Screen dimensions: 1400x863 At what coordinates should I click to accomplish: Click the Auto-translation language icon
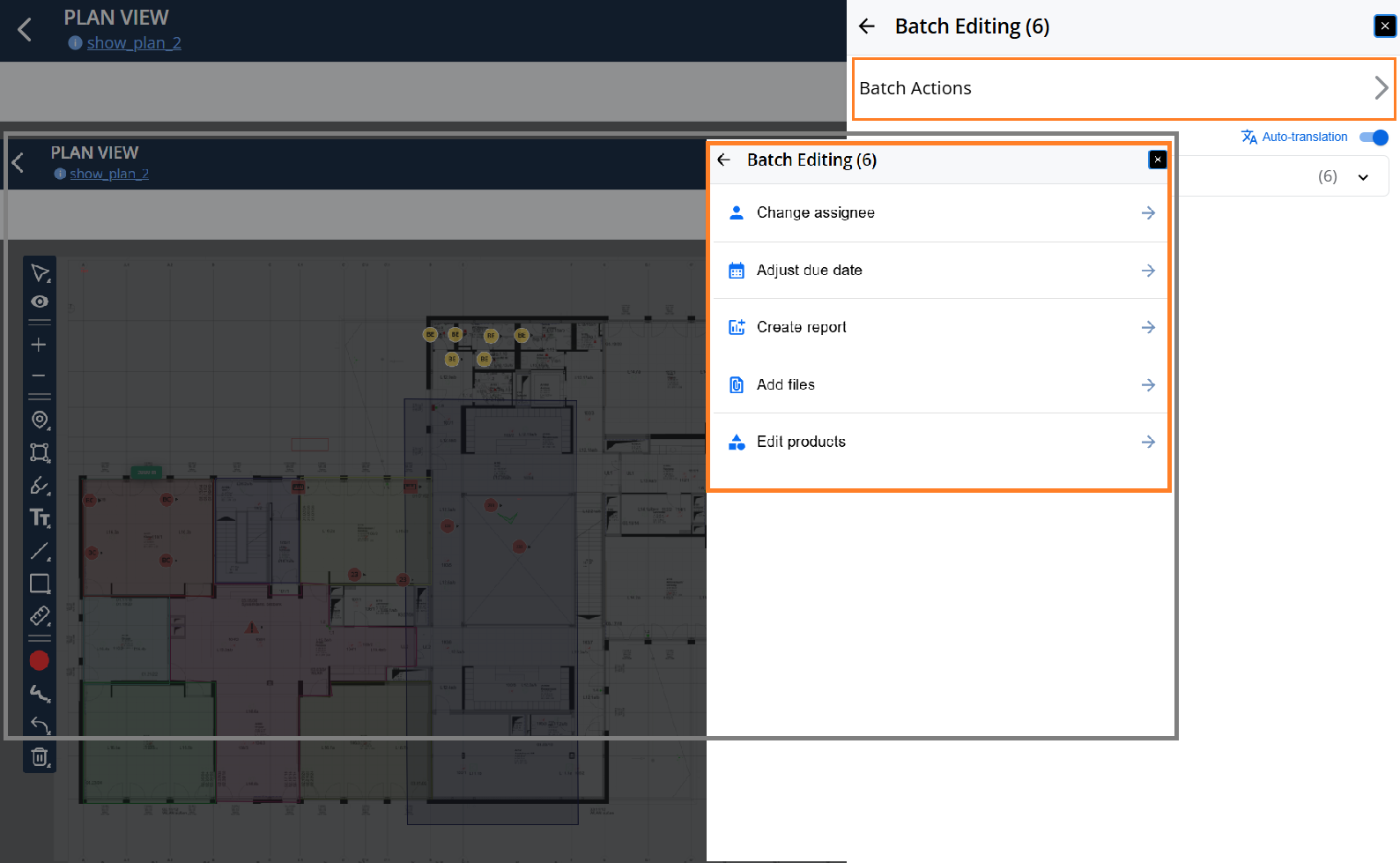click(x=1249, y=137)
